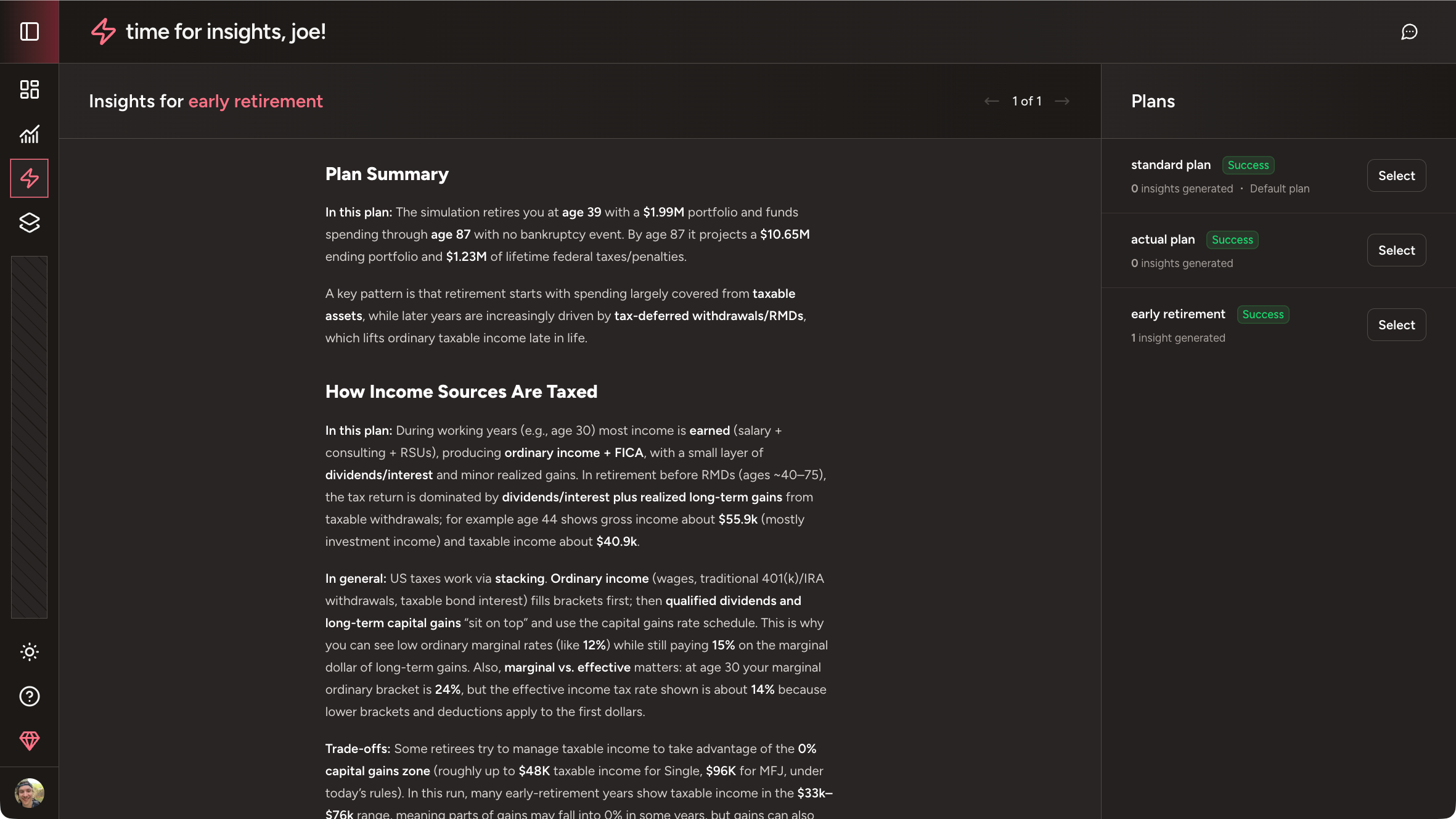Open the layers icon below insights
1456x819 pixels.
(29, 223)
